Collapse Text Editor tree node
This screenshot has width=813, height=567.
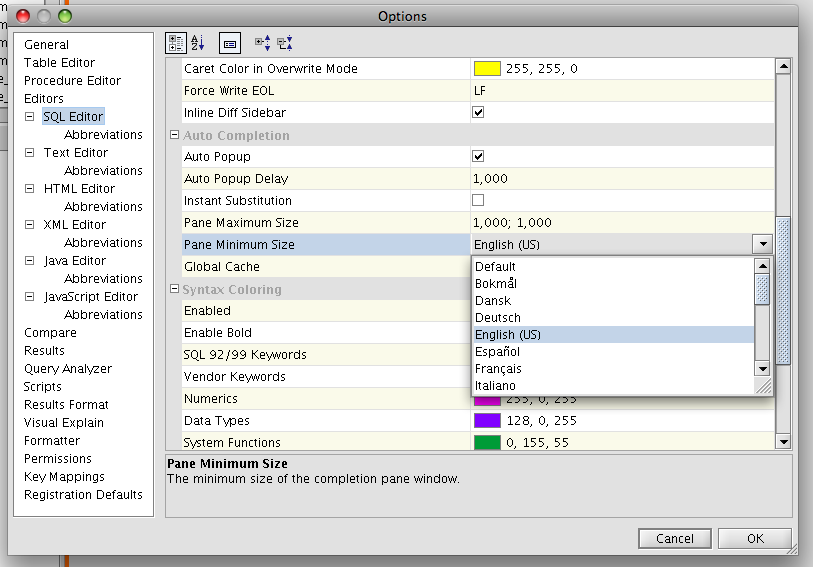point(30,152)
